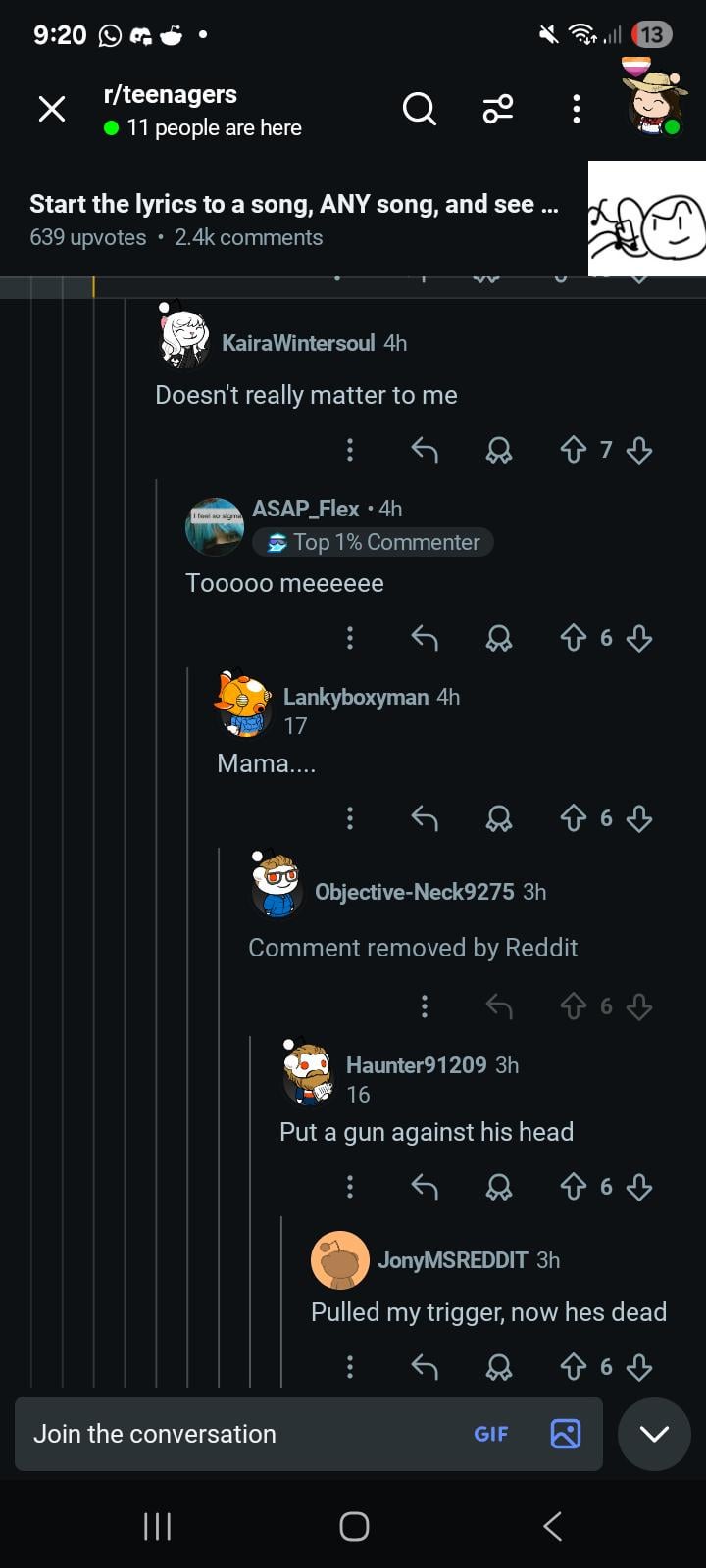
Task: Give an award to Haunter91209's comment
Action: coord(498,1187)
